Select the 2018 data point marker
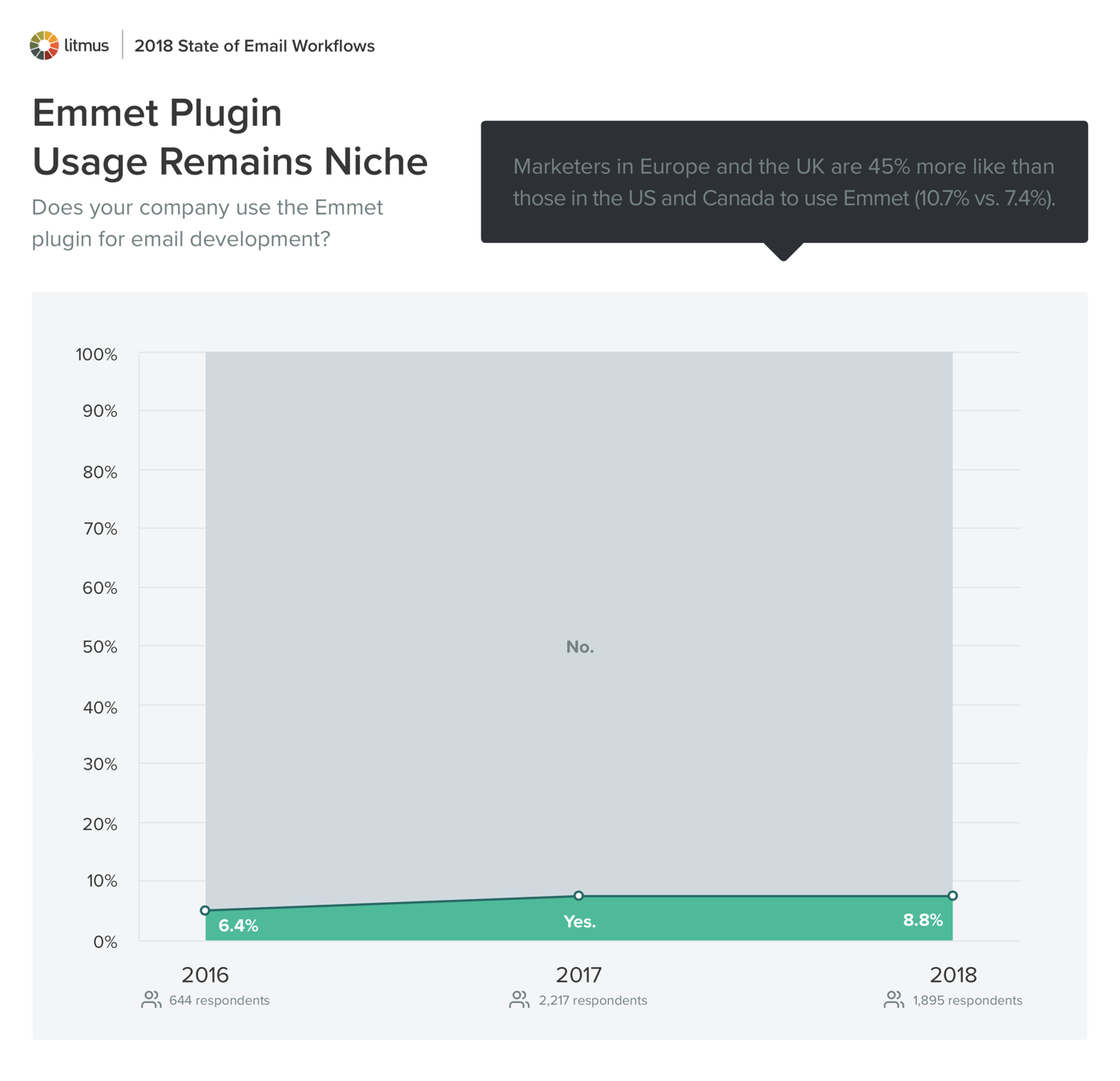 pos(953,896)
